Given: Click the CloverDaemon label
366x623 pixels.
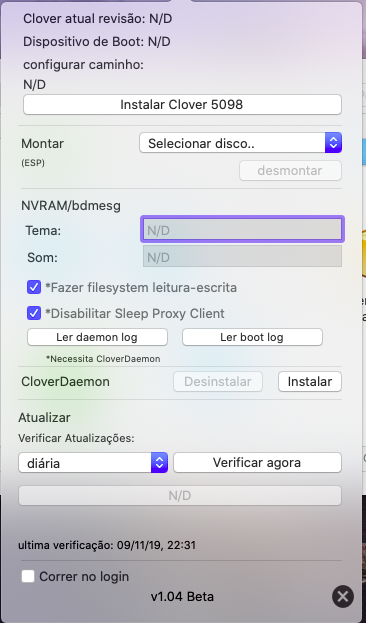Looking at the screenshot, I should 66,382.
